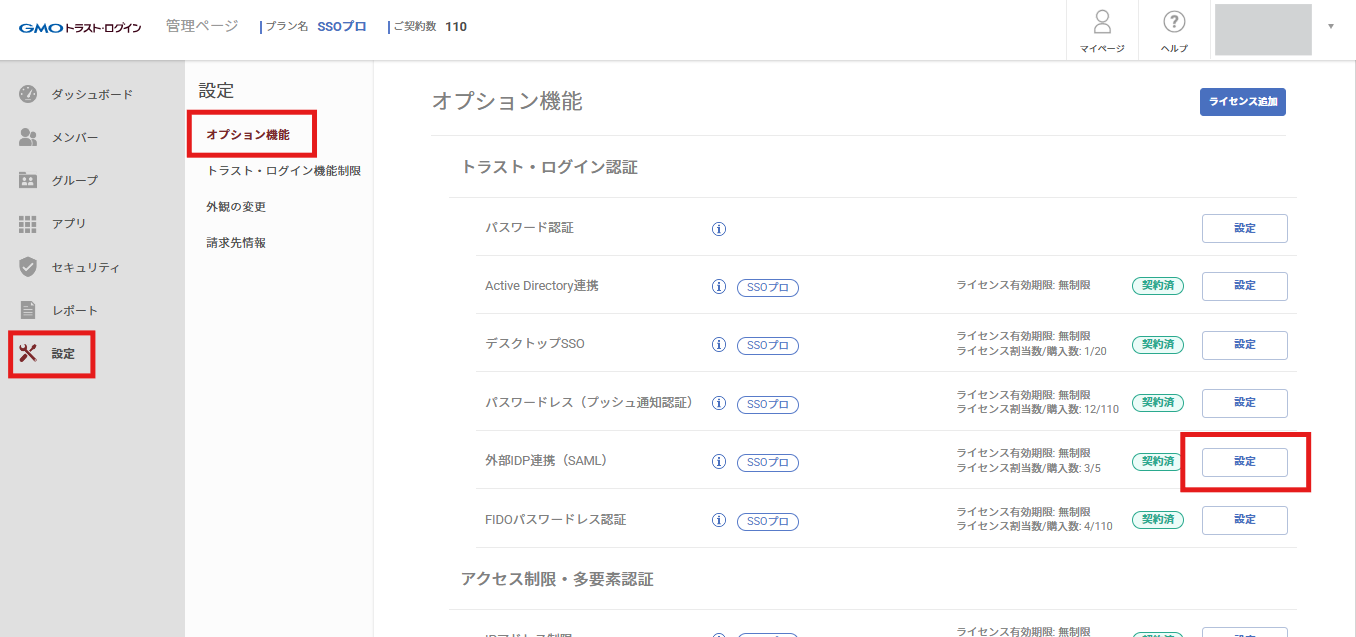This screenshot has width=1356, height=637.
Task: Click the SSOプロ badge on FIDOパスワードレス認証 row
Action: [768, 522]
